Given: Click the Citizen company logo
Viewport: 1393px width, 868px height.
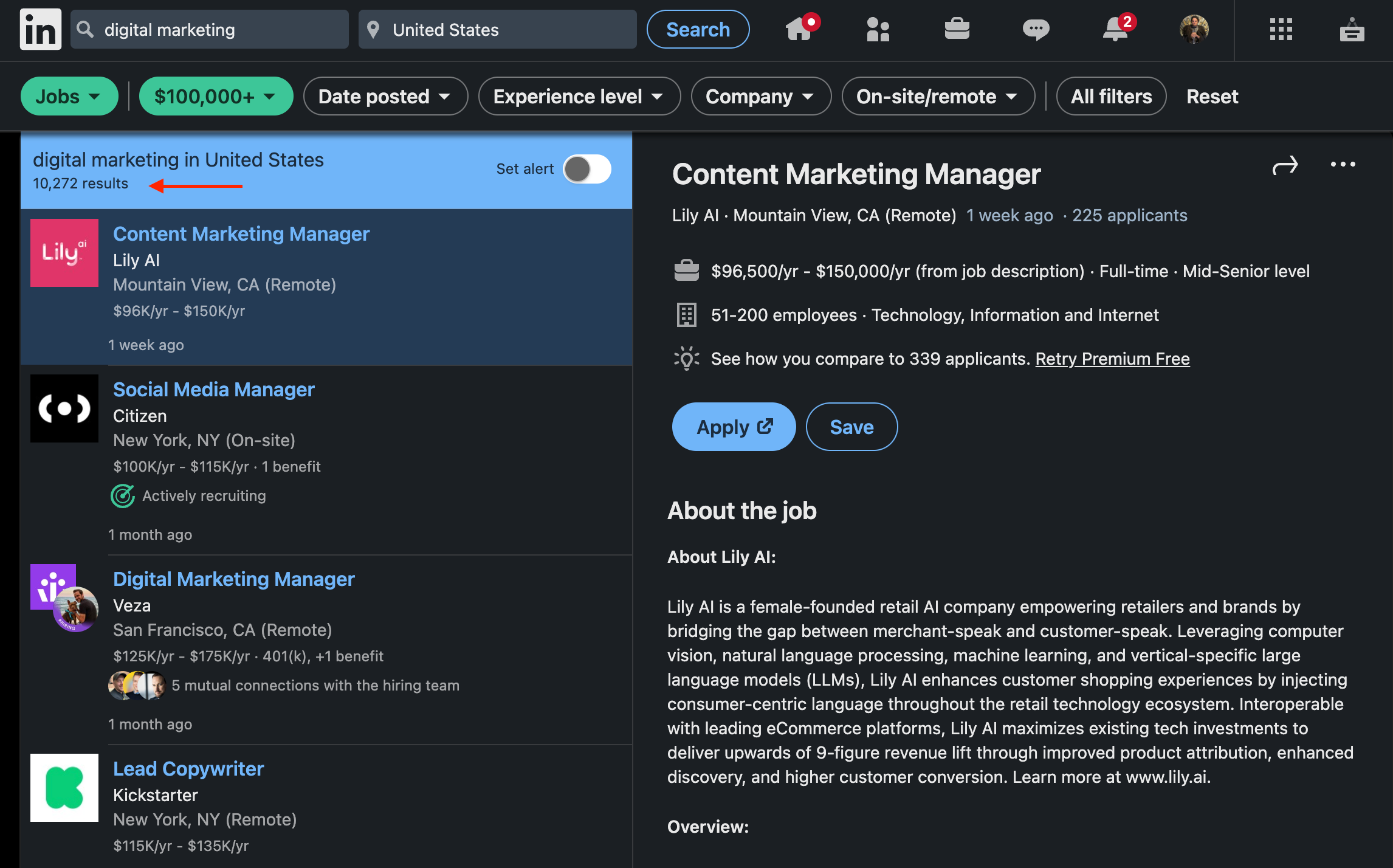Looking at the screenshot, I should (x=64, y=408).
